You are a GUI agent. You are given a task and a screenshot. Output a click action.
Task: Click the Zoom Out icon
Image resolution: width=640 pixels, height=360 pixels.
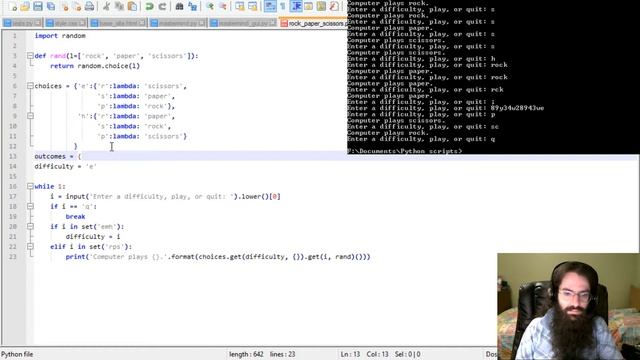[223, 6]
